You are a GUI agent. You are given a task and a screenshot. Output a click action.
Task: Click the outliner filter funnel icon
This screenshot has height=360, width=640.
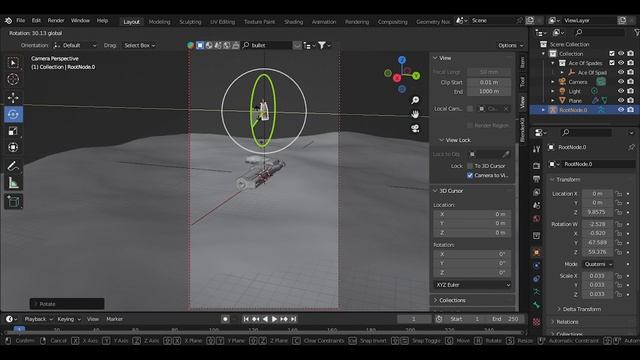[x=636, y=32]
